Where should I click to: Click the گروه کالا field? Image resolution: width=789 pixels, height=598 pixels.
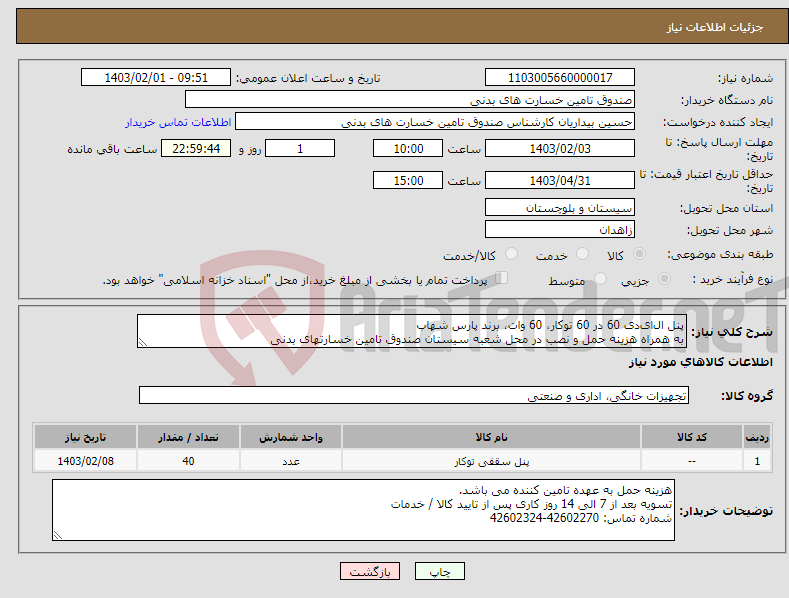[414, 396]
